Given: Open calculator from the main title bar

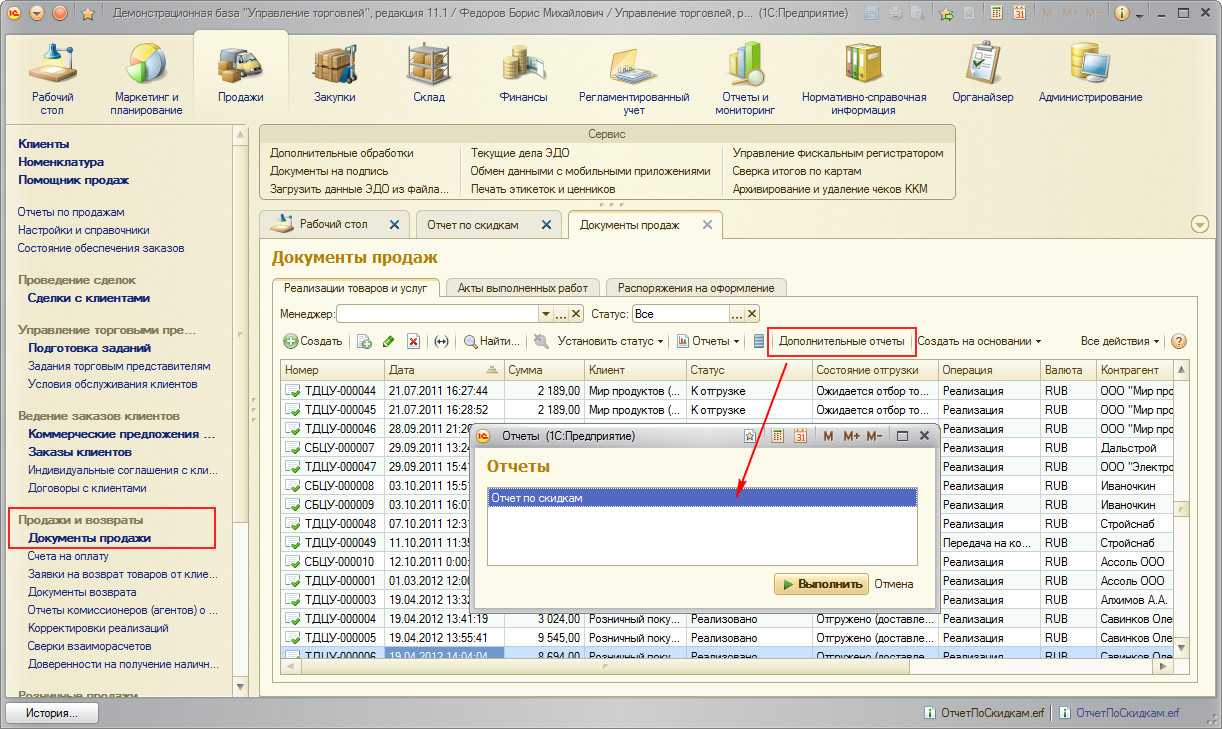Looking at the screenshot, I should 997,14.
